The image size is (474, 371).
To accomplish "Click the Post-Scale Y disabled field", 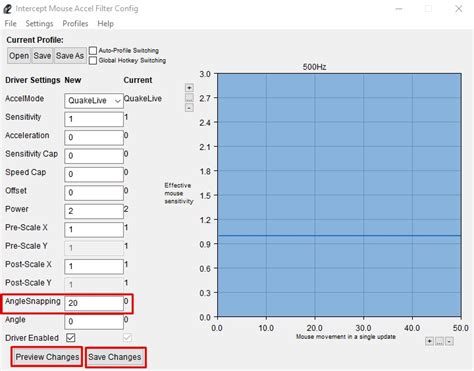I will point(94,285).
